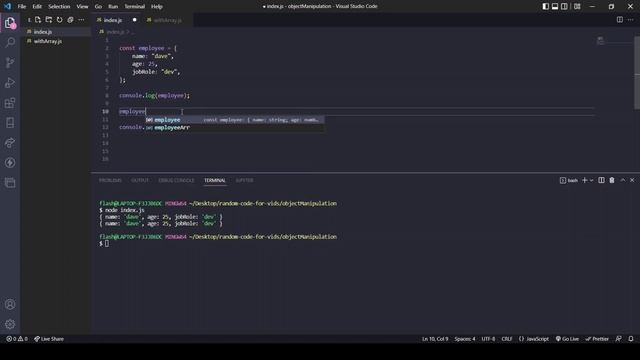640x360 pixels.
Task: Open the Terminal menu
Action: click(x=135, y=7)
